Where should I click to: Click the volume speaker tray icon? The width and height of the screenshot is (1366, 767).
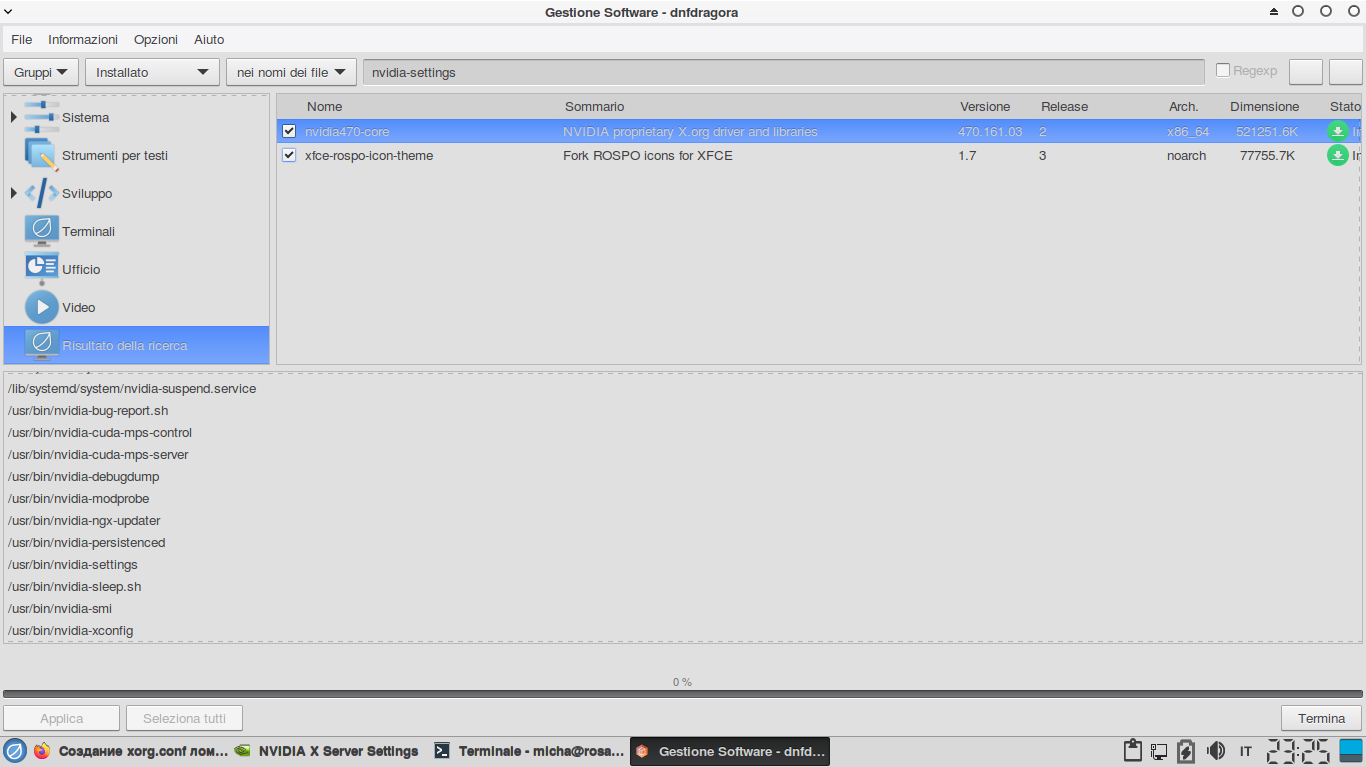[1216, 751]
